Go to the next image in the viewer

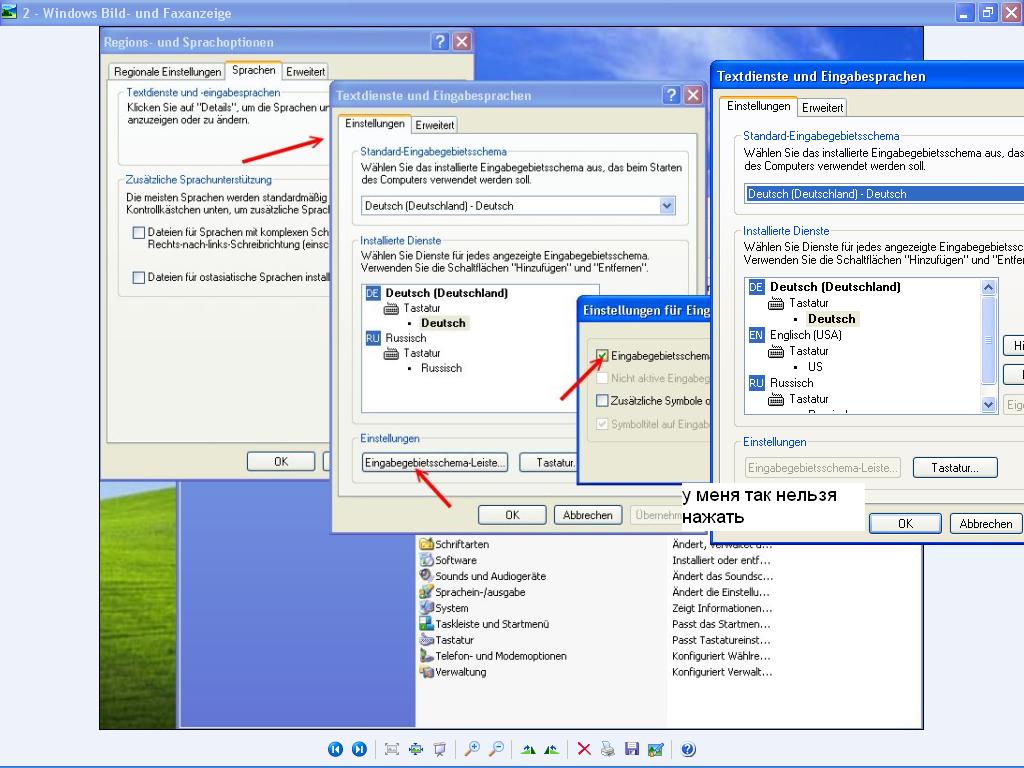pos(359,749)
